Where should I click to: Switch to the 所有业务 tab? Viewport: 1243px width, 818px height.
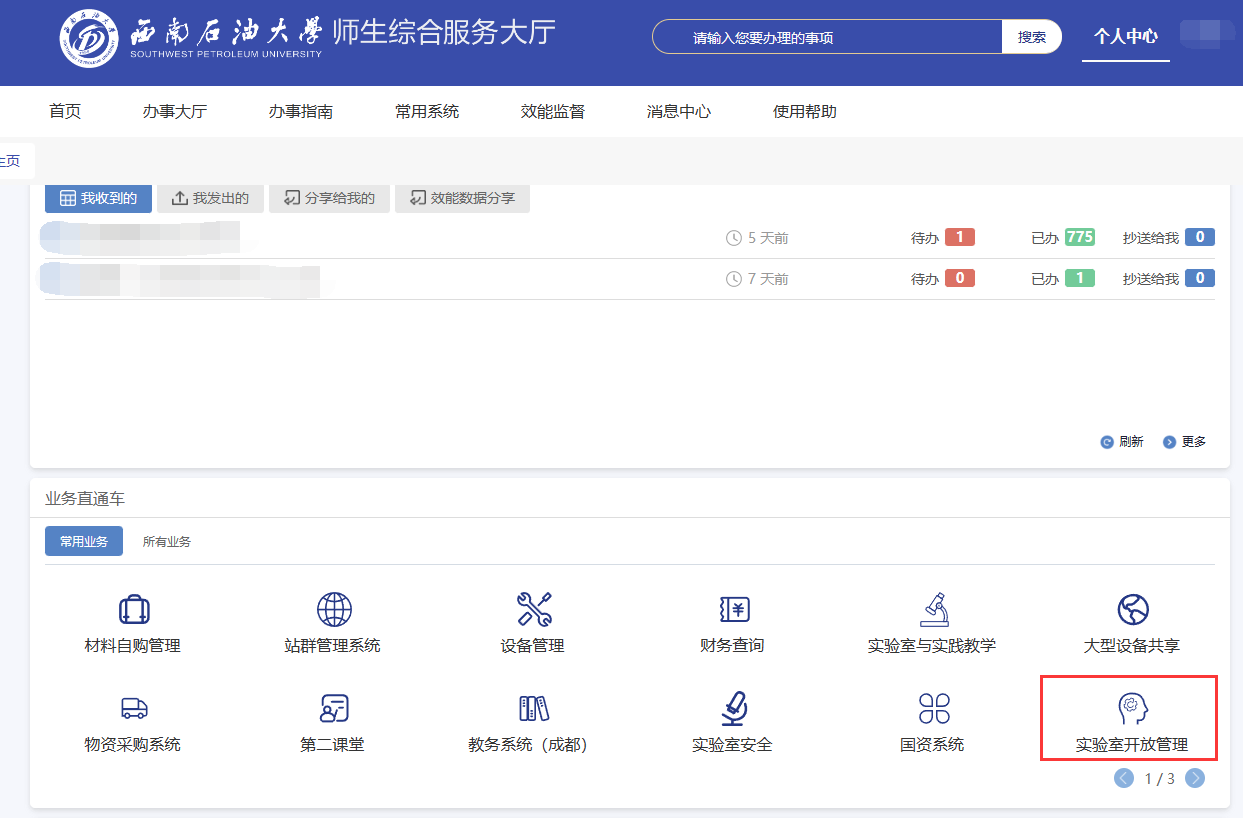(166, 542)
